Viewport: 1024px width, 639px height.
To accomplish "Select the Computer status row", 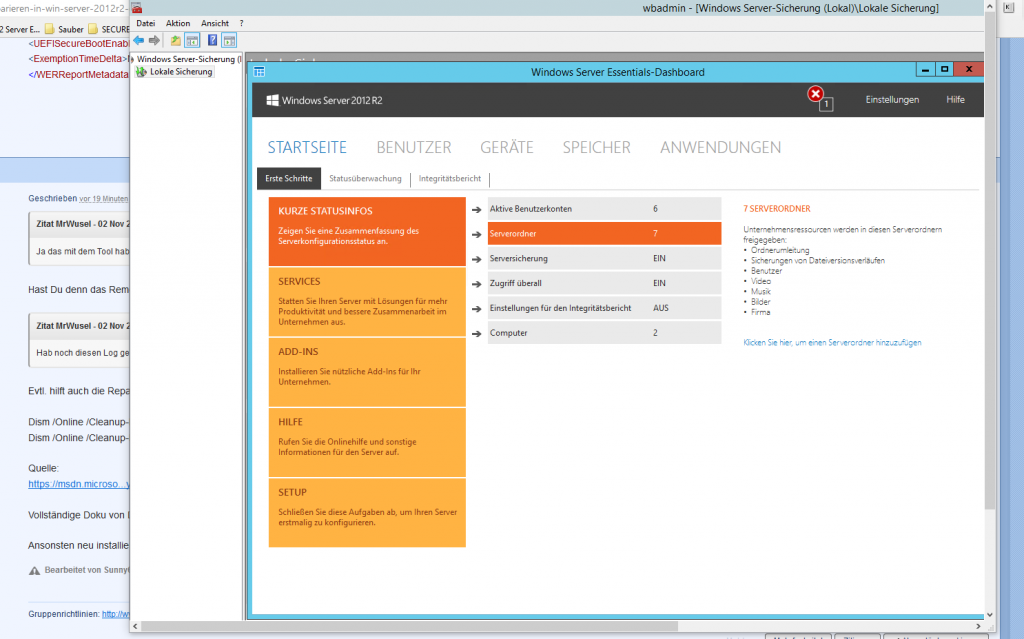I will (x=604, y=333).
